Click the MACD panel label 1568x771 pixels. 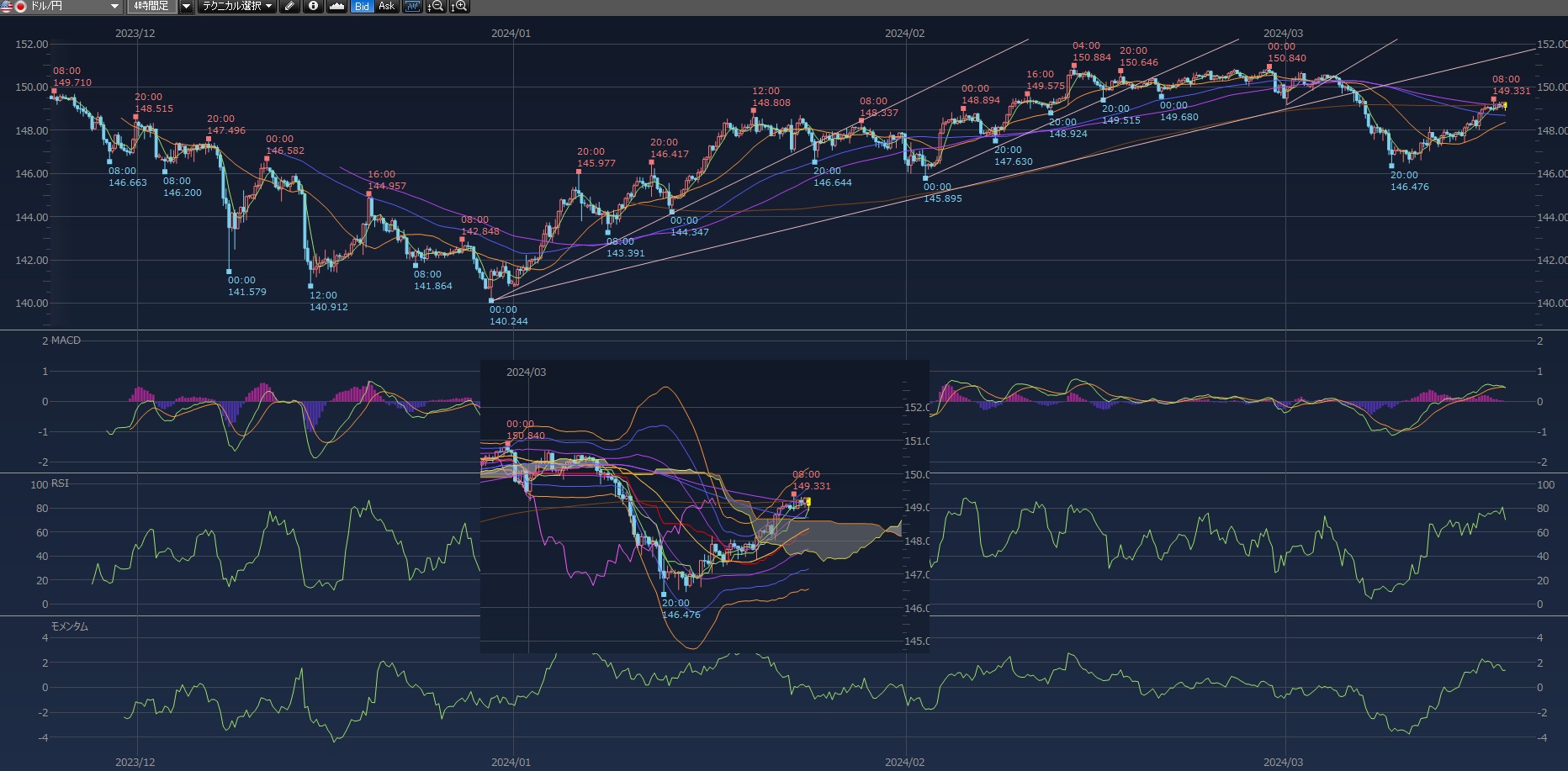(66, 341)
